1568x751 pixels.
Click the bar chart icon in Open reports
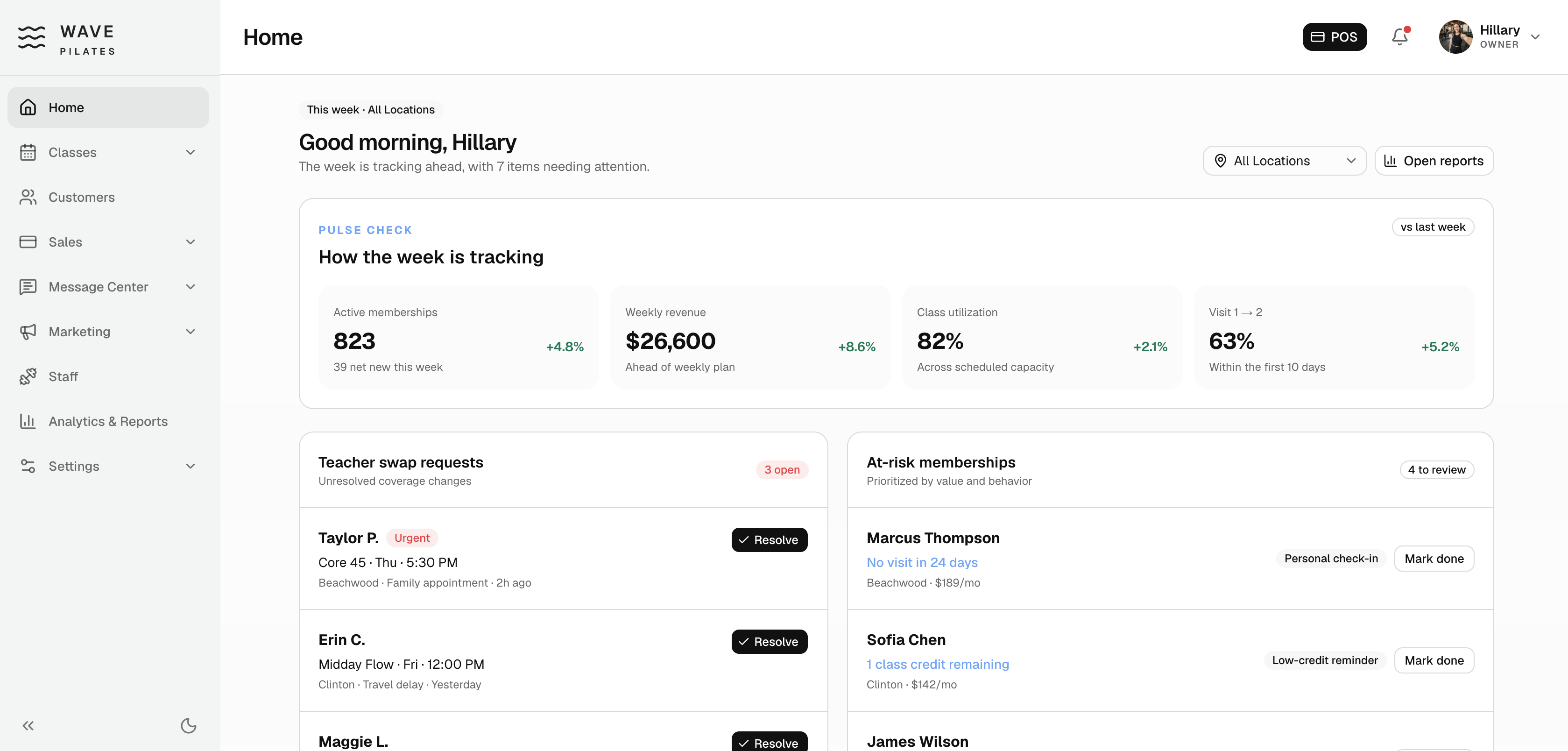click(x=1390, y=161)
